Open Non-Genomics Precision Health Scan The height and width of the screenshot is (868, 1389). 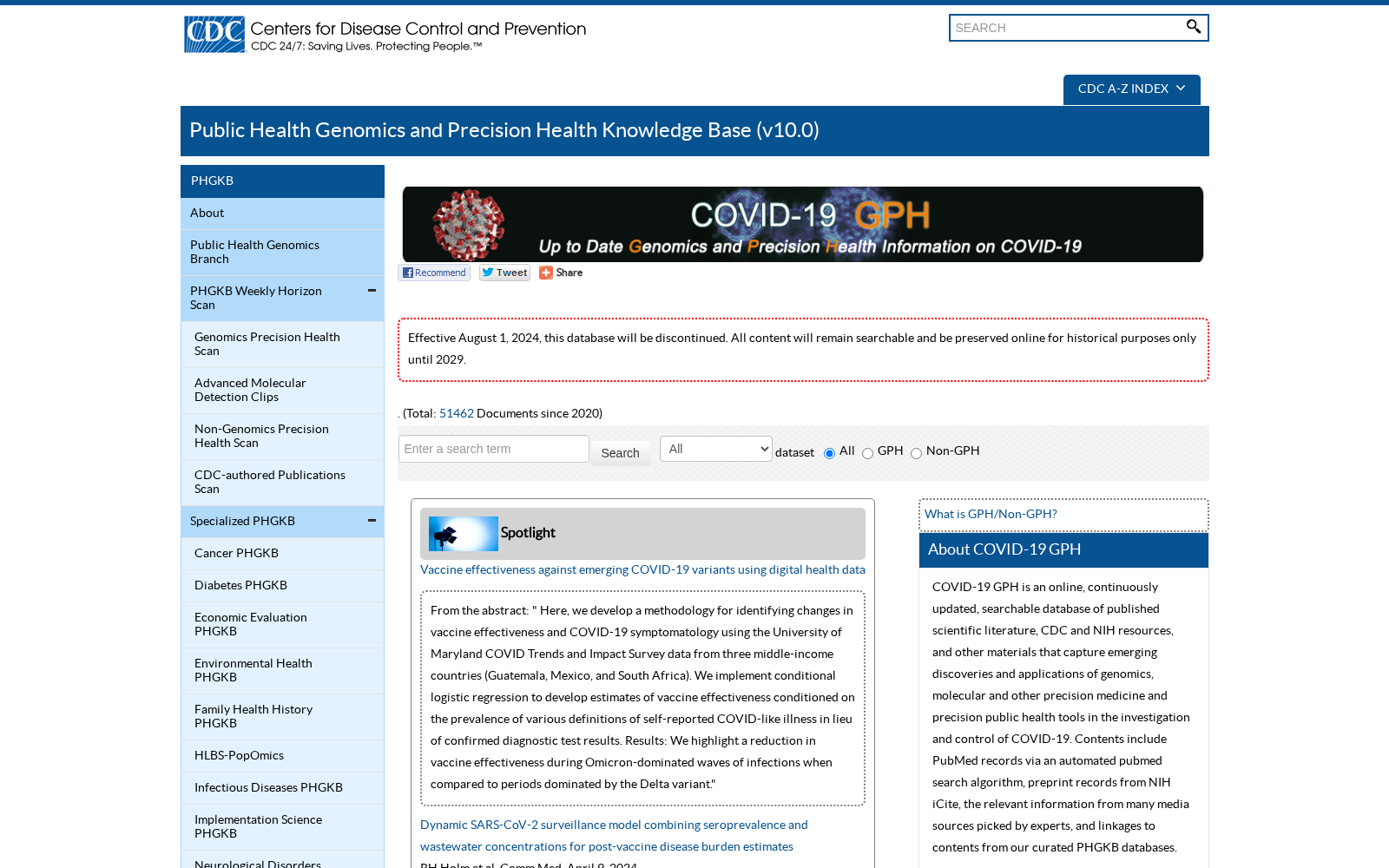pyautogui.click(x=282, y=437)
